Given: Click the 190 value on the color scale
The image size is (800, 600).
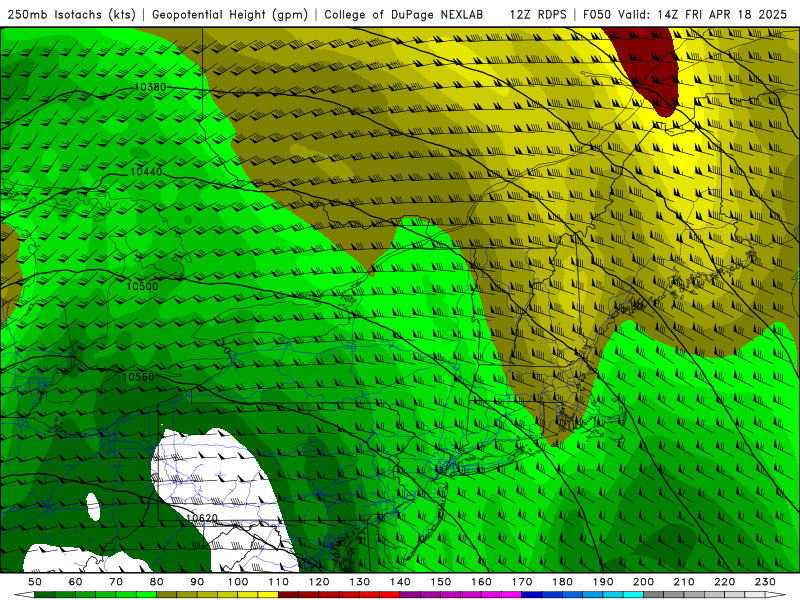Looking at the screenshot, I should pyautogui.click(x=603, y=582).
